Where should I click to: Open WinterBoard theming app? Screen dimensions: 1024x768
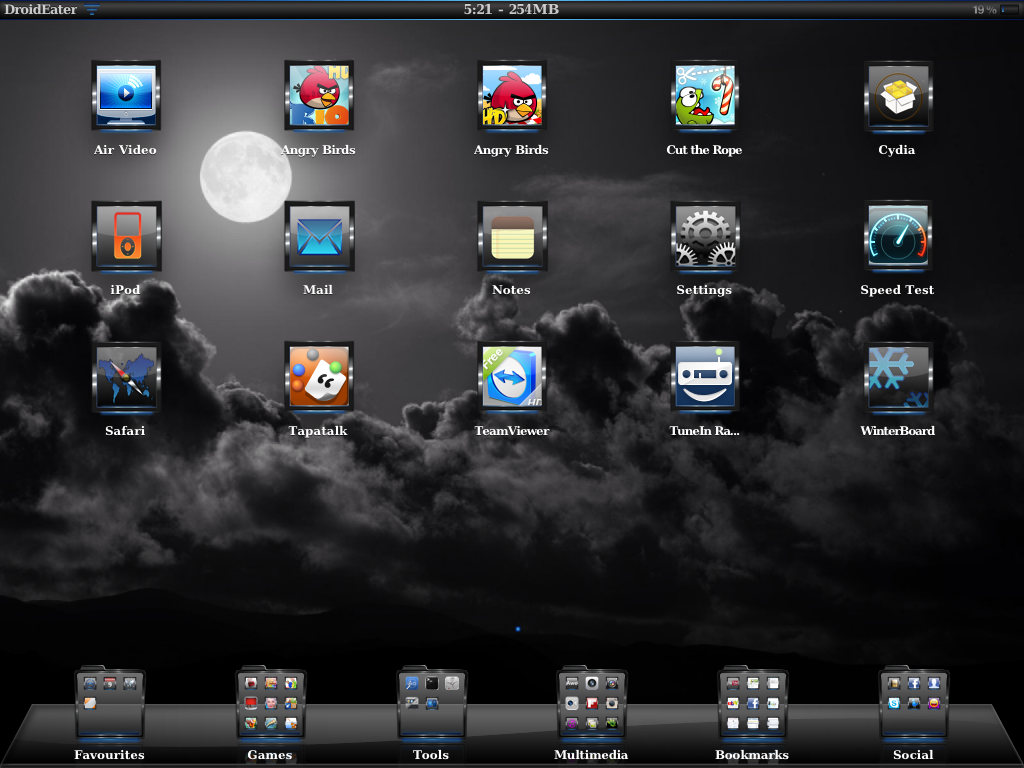point(897,377)
